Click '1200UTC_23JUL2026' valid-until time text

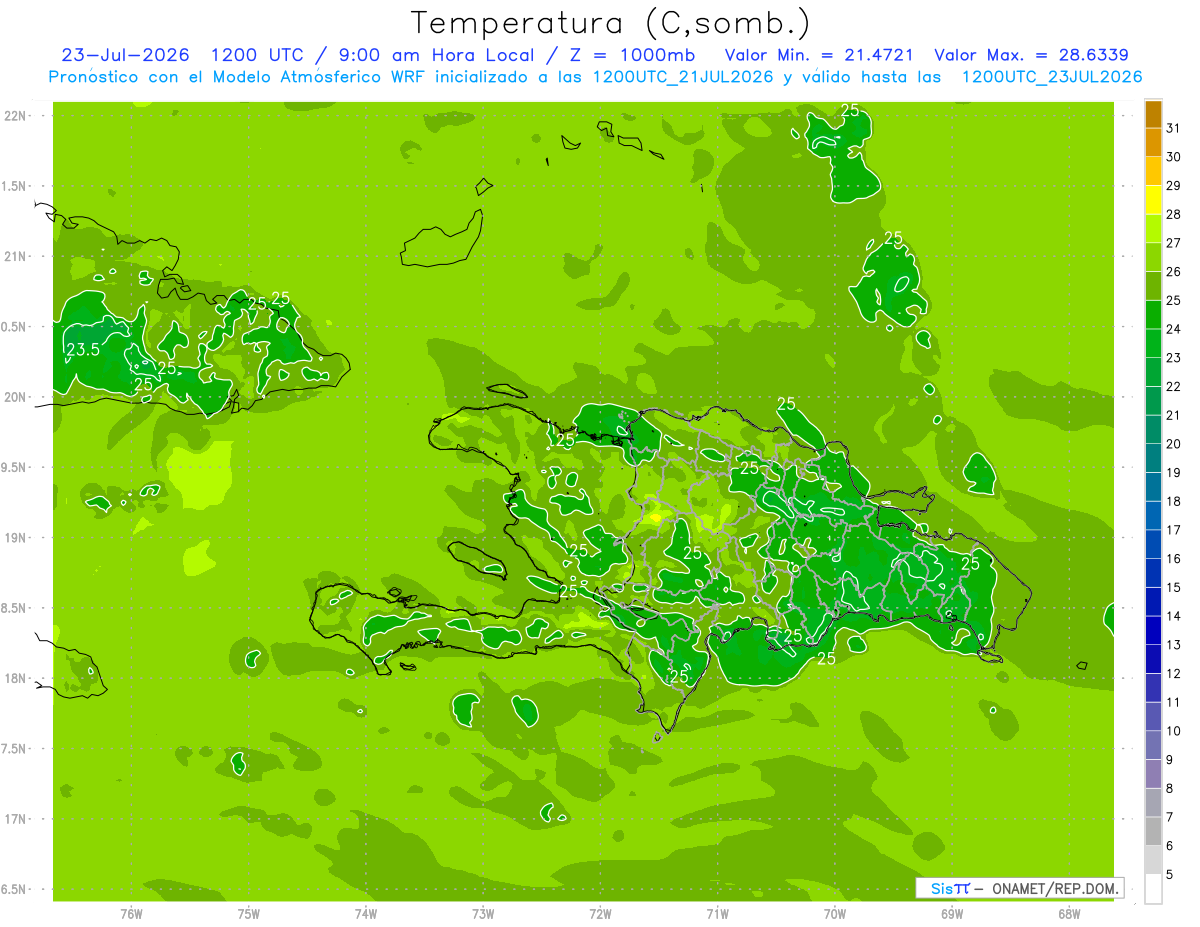[x=1052, y=77]
